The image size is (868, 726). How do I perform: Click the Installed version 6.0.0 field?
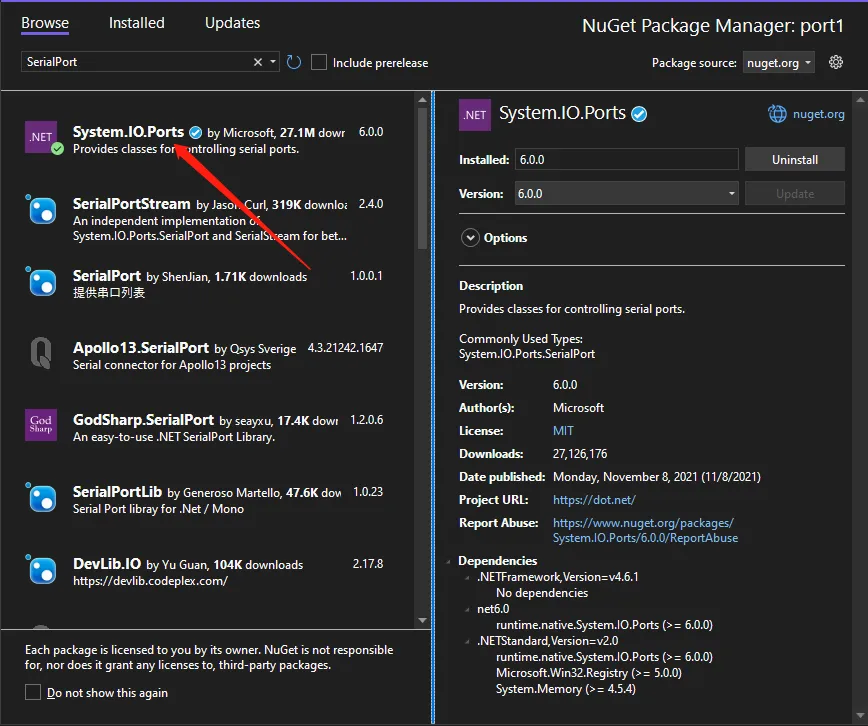626,159
